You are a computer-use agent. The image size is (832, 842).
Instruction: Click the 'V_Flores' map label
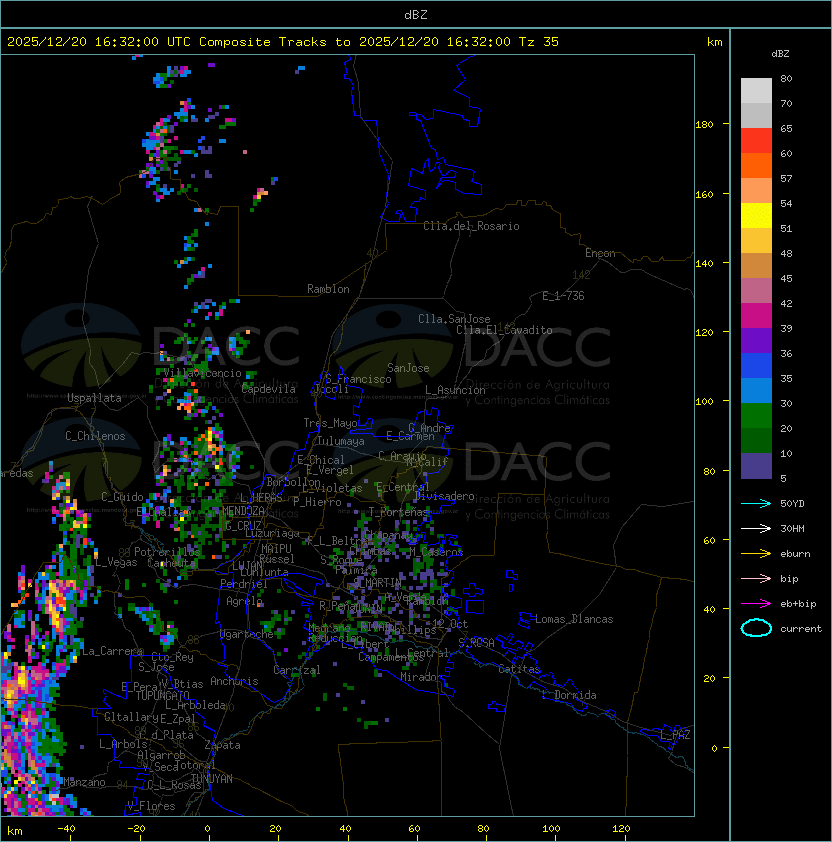point(151,806)
